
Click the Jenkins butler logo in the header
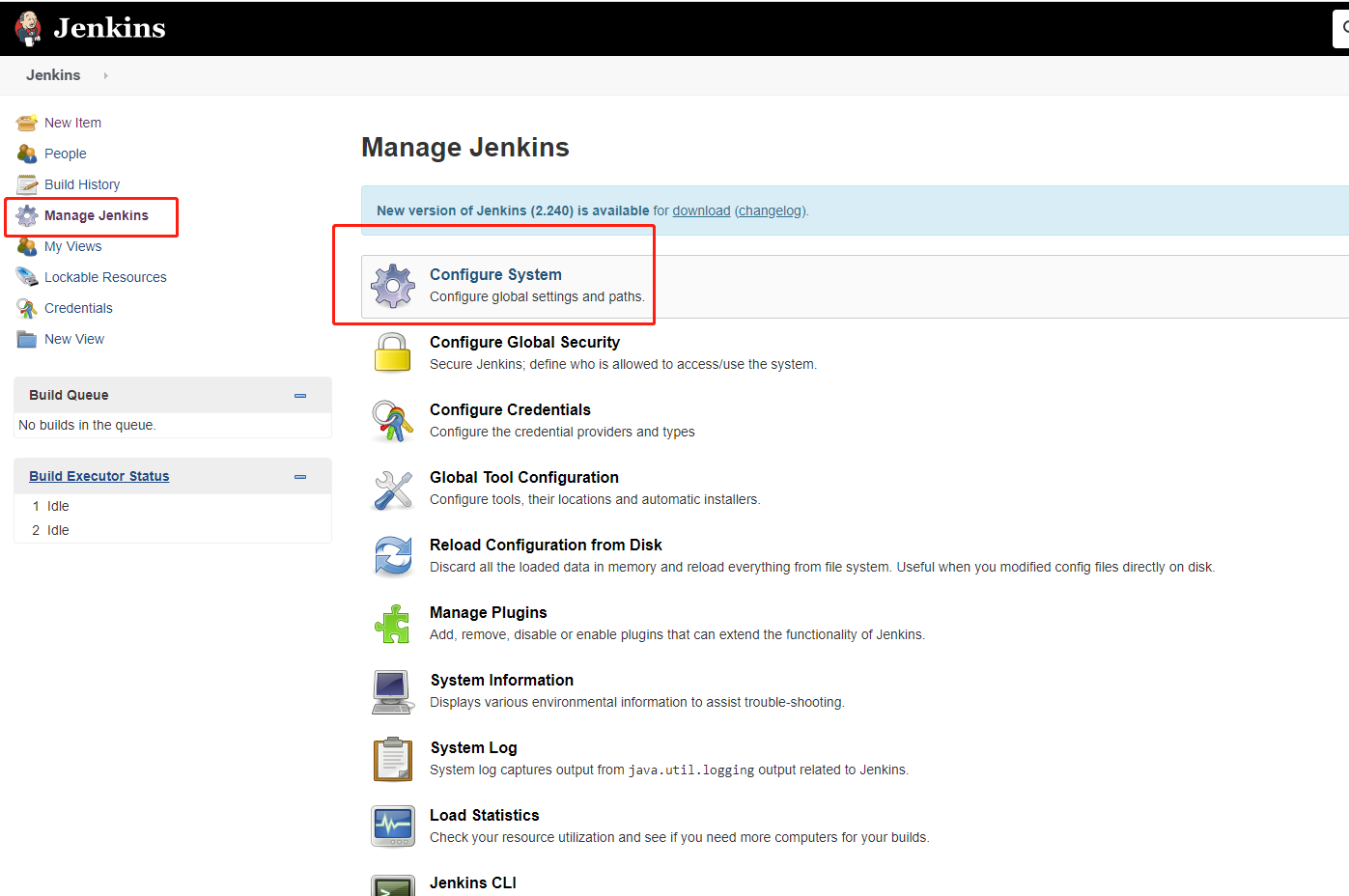28,27
